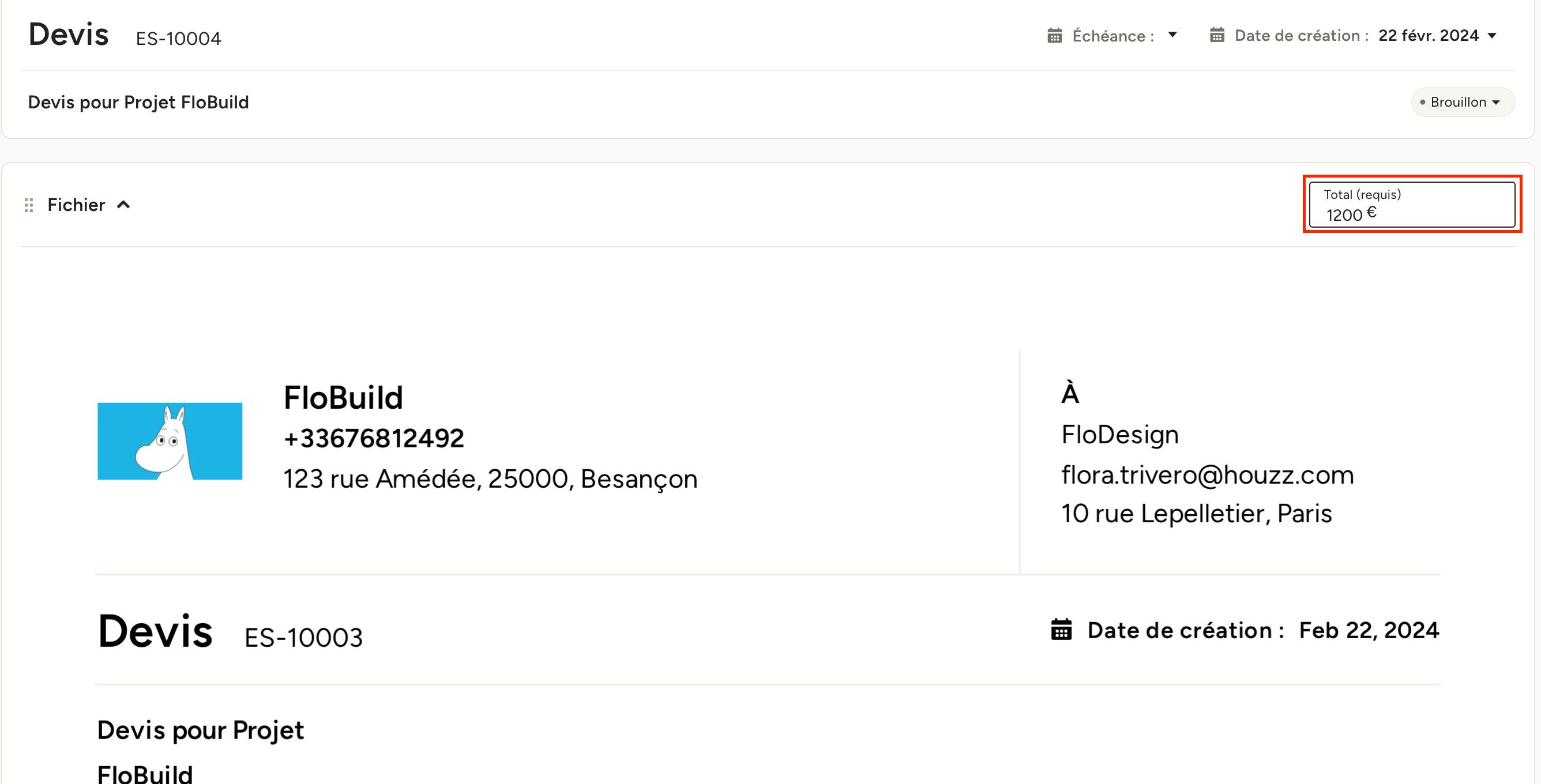
Task: Click the +33676812492 phone number
Action: [374, 438]
